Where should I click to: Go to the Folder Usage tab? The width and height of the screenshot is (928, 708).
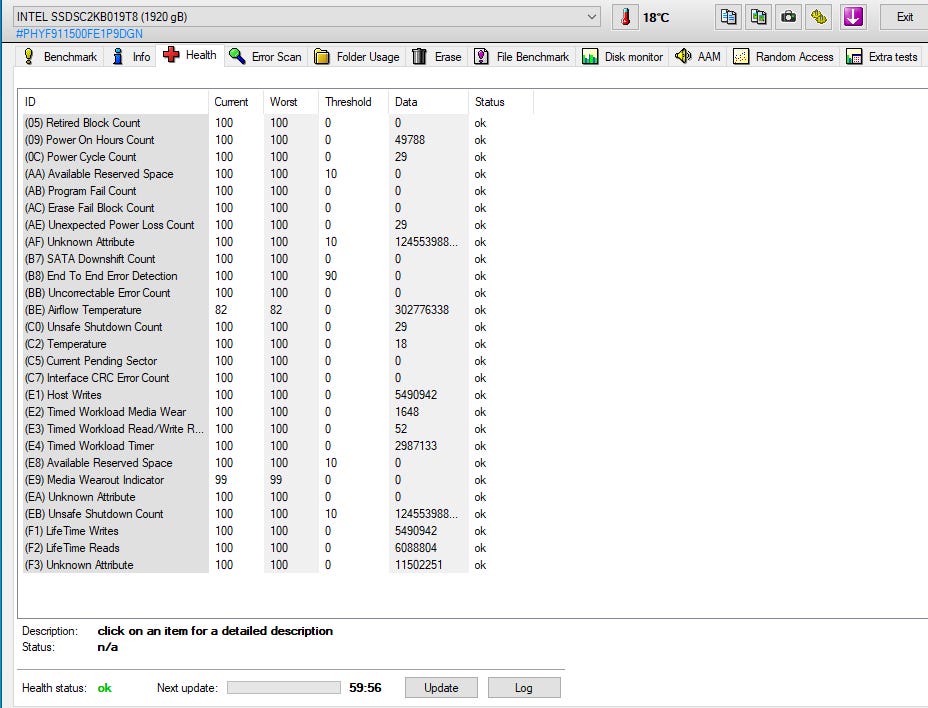[x=357, y=57]
